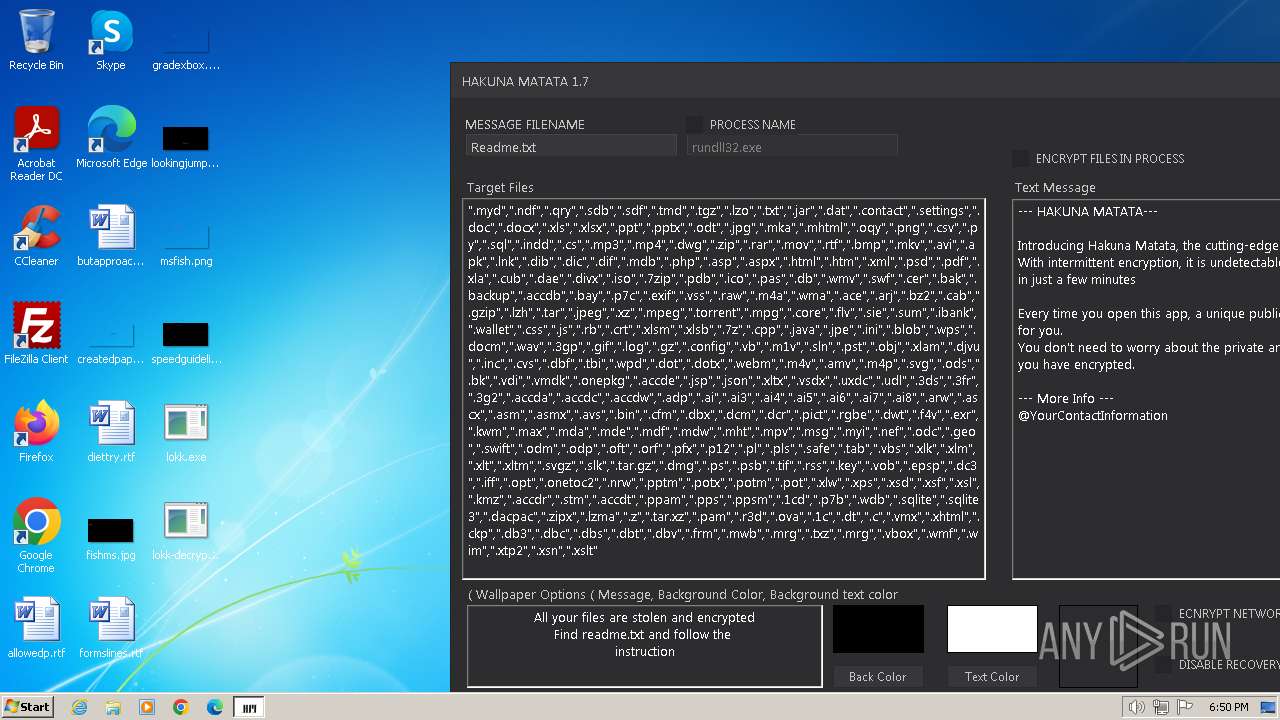Viewport: 1280px width, 720px height.
Task: Click inside the Target Files extensions box
Action: (x=724, y=389)
